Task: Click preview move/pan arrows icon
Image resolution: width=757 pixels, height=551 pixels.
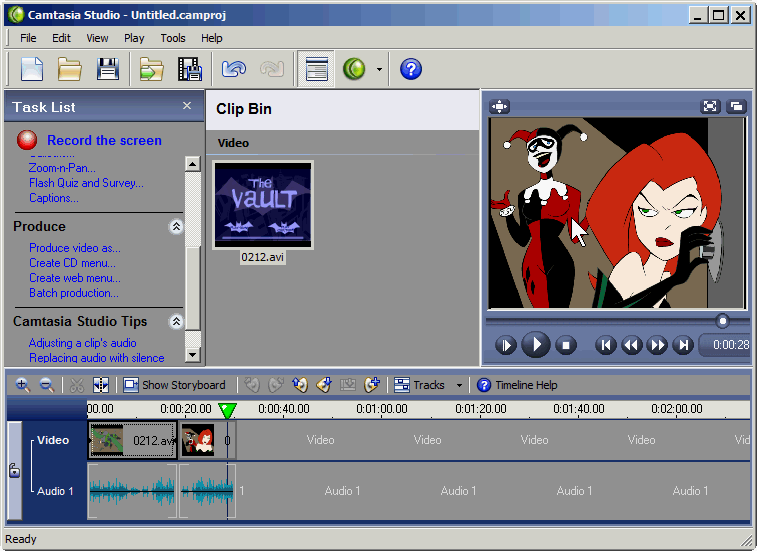Action: coord(500,106)
